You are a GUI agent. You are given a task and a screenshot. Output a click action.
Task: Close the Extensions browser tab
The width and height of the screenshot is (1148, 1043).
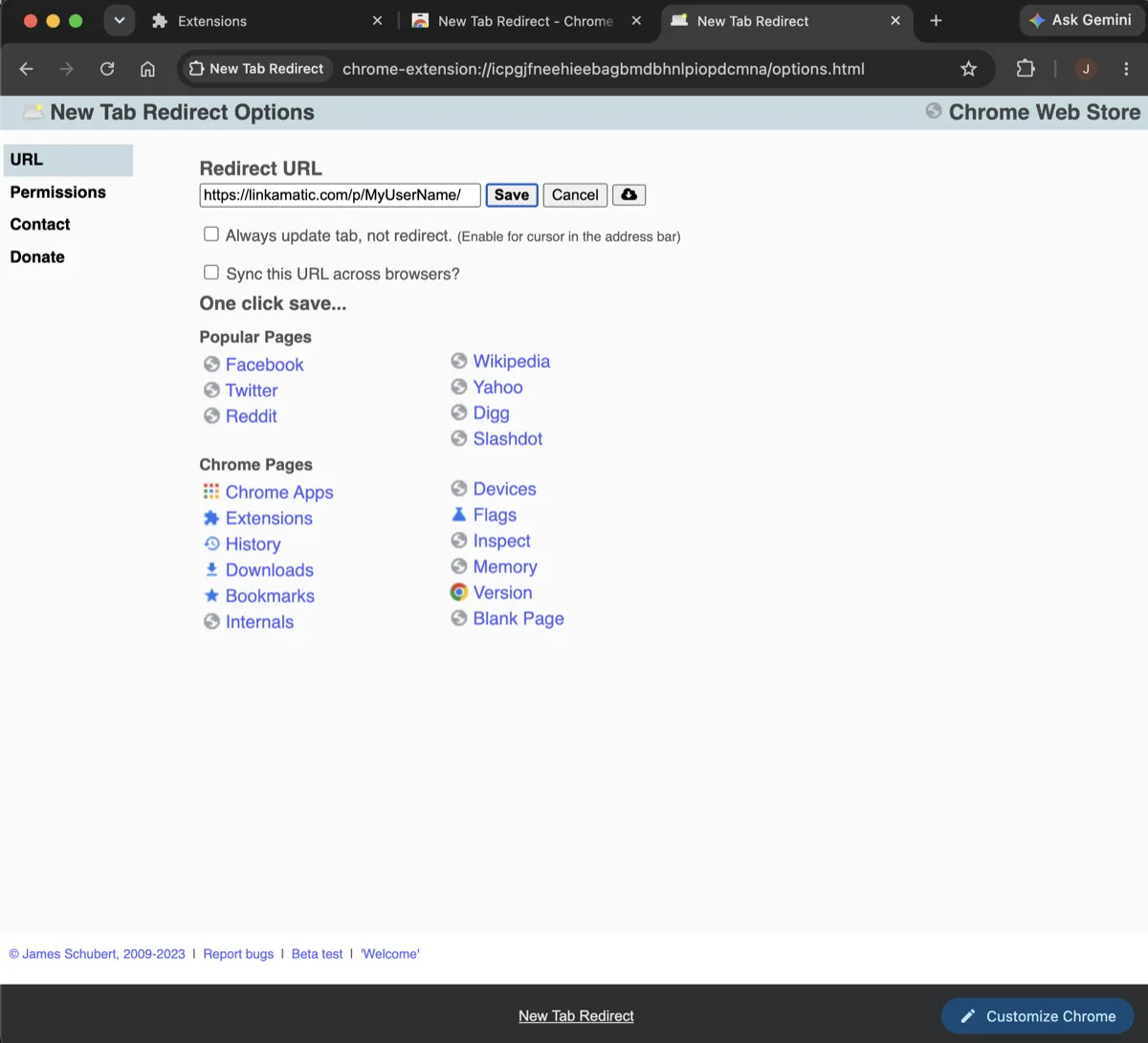[x=377, y=21]
